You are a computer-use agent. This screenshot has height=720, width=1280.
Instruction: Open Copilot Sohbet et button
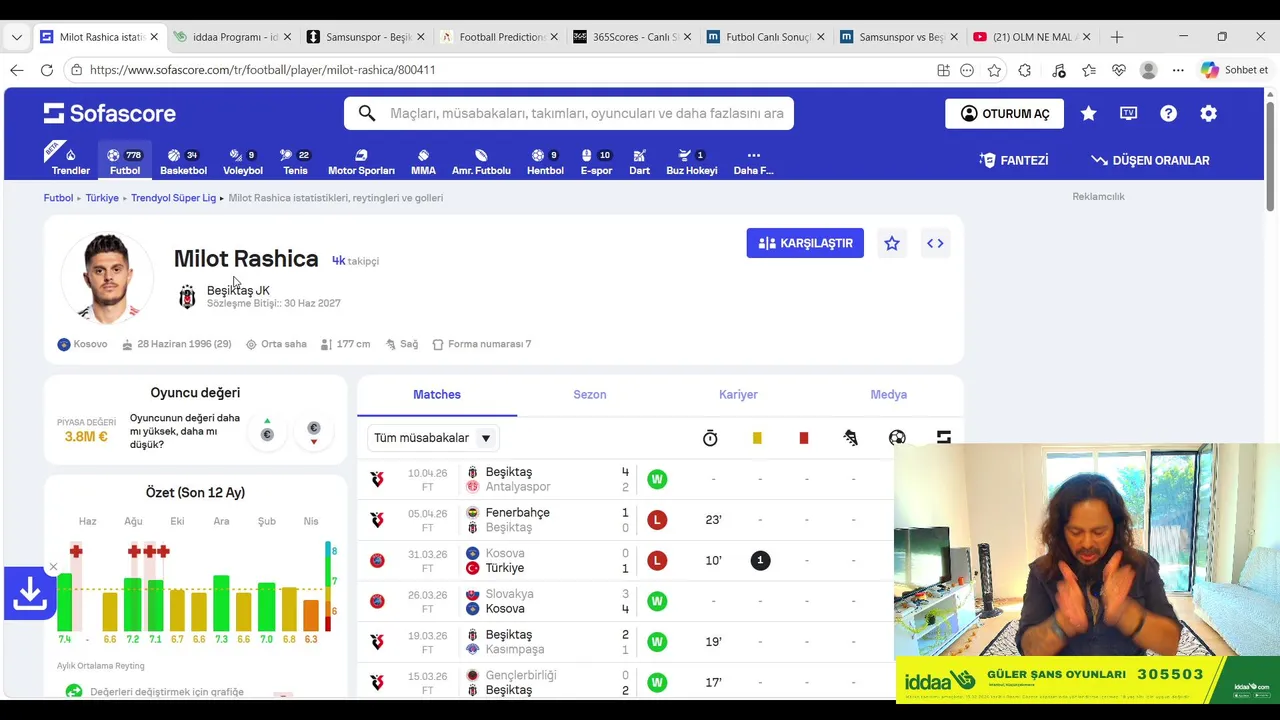tap(1235, 70)
